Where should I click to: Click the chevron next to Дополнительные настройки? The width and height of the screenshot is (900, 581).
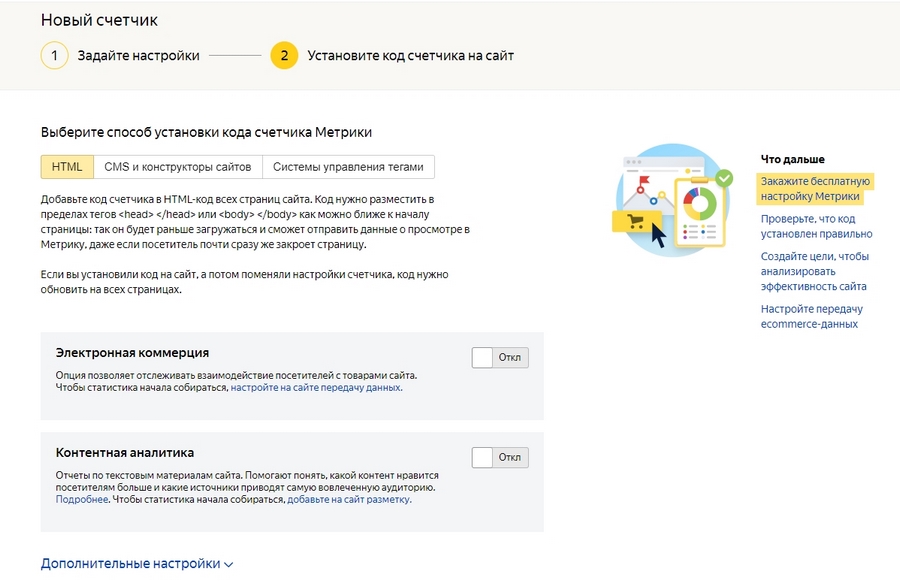click(x=228, y=564)
